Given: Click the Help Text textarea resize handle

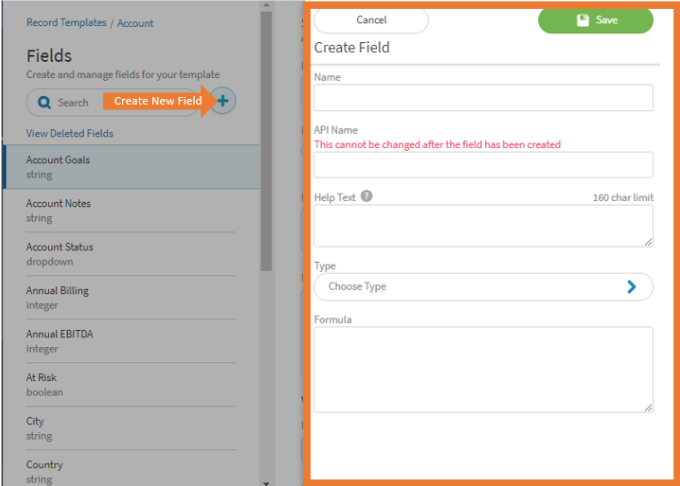Looking at the screenshot, I should (x=648, y=242).
